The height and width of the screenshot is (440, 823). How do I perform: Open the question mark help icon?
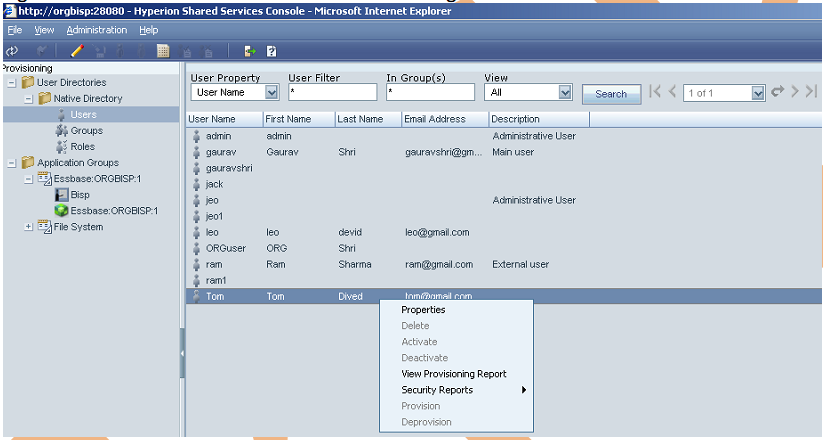point(271,51)
